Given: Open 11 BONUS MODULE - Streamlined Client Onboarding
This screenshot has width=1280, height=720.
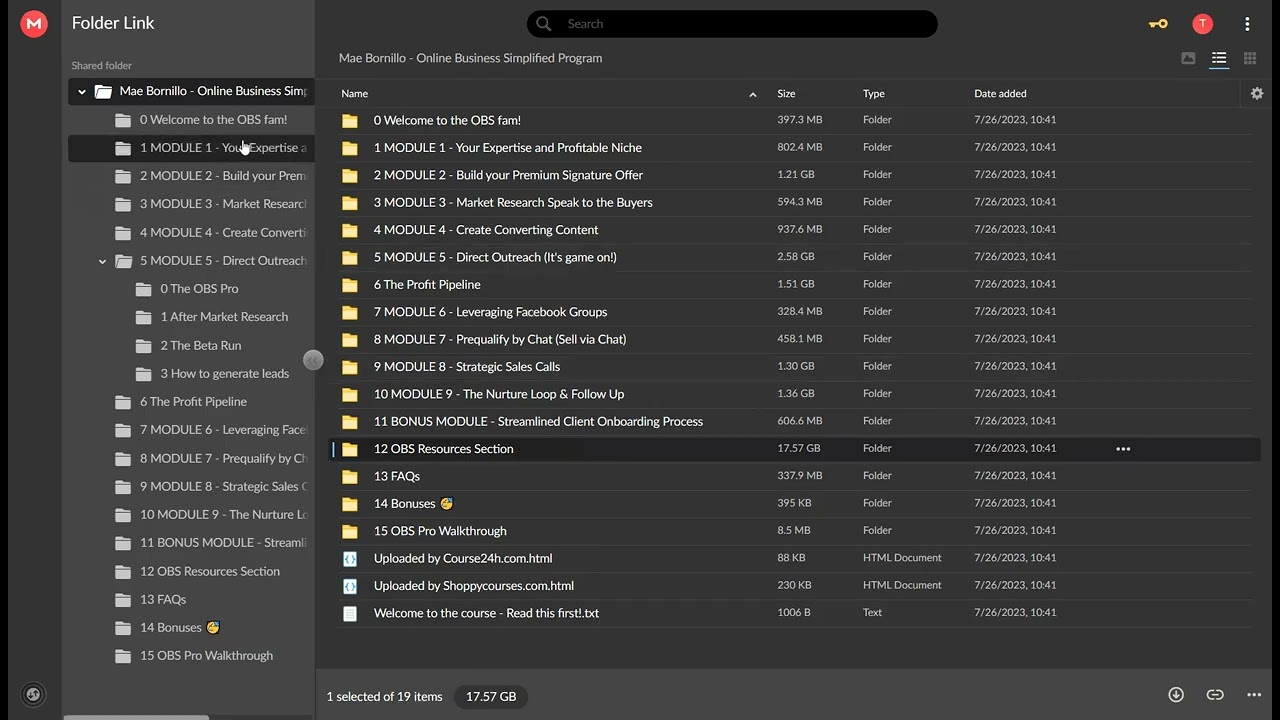Looking at the screenshot, I should pyautogui.click(x=796, y=421).
